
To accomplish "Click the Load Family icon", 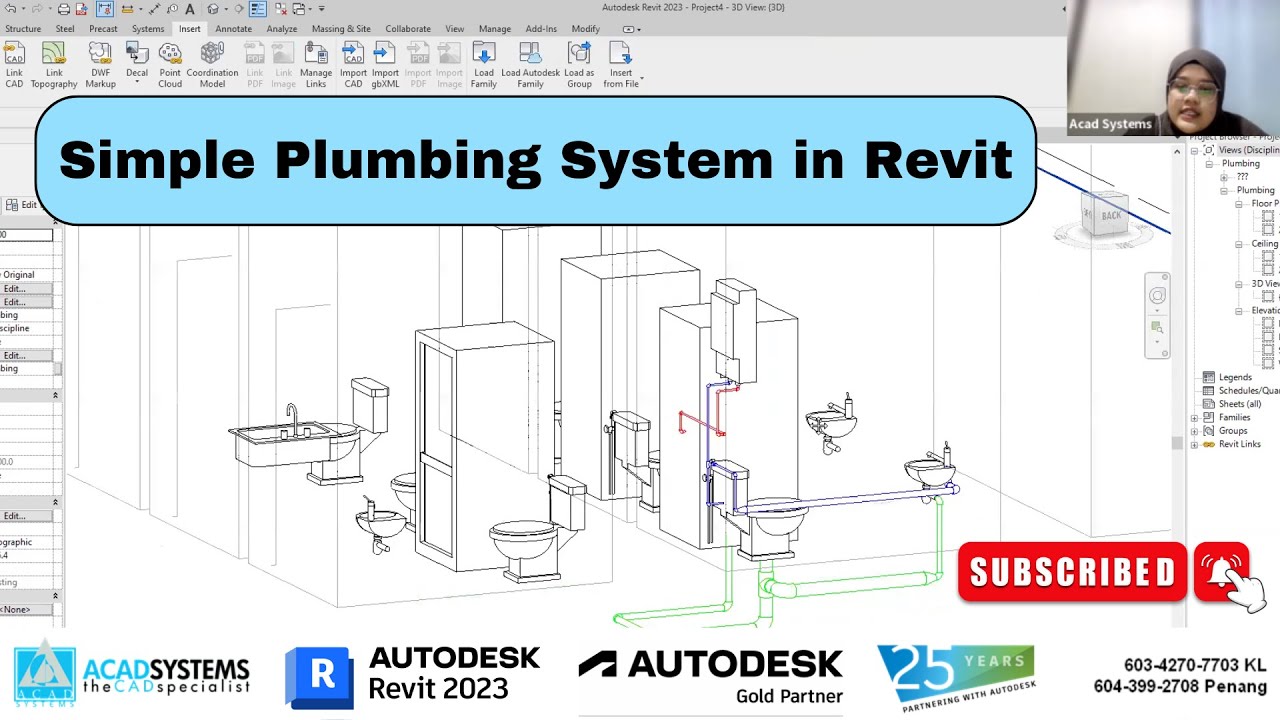I will coord(484,54).
